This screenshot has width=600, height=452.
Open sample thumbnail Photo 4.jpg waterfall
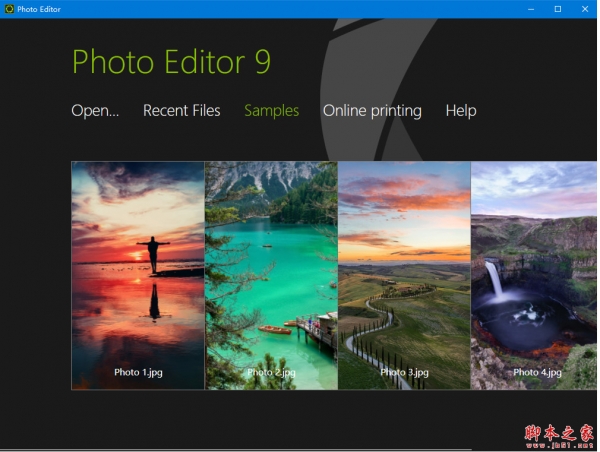click(534, 276)
